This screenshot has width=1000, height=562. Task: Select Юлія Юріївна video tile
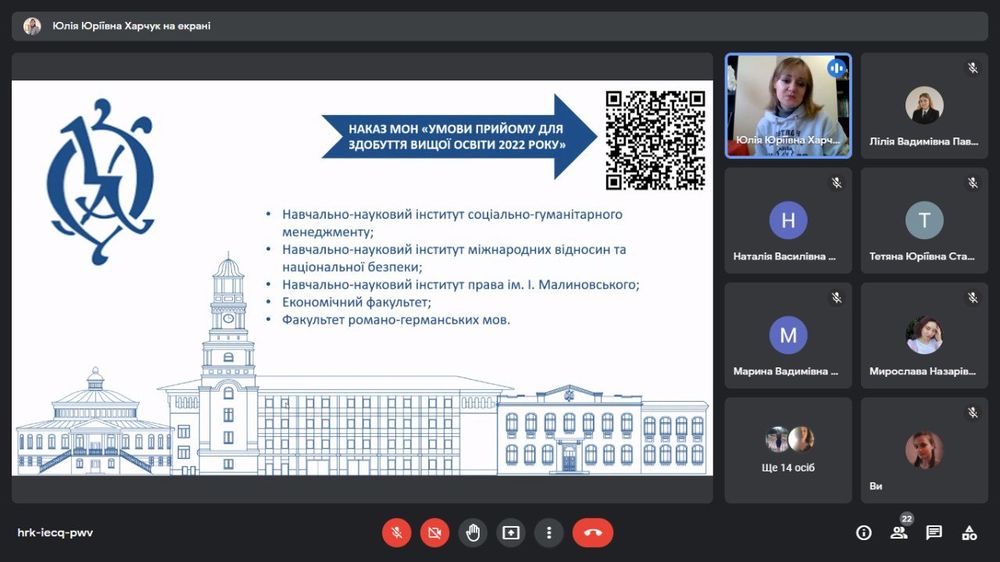(788, 105)
